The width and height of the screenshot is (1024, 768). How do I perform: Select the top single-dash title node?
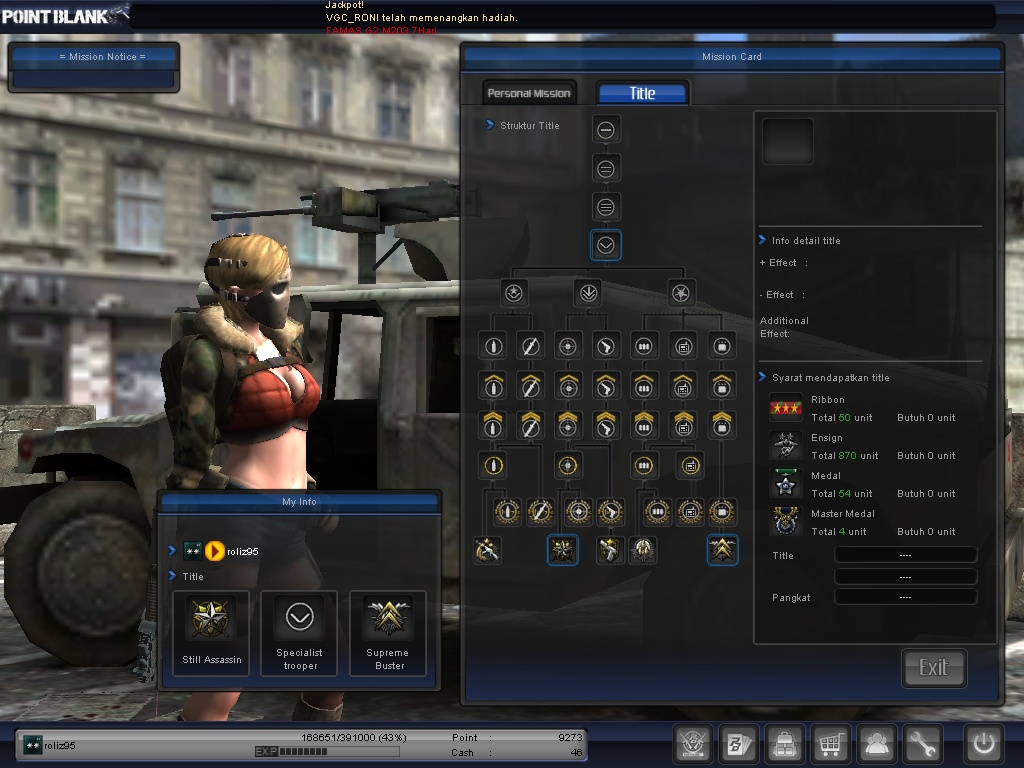pyautogui.click(x=605, y=130)
